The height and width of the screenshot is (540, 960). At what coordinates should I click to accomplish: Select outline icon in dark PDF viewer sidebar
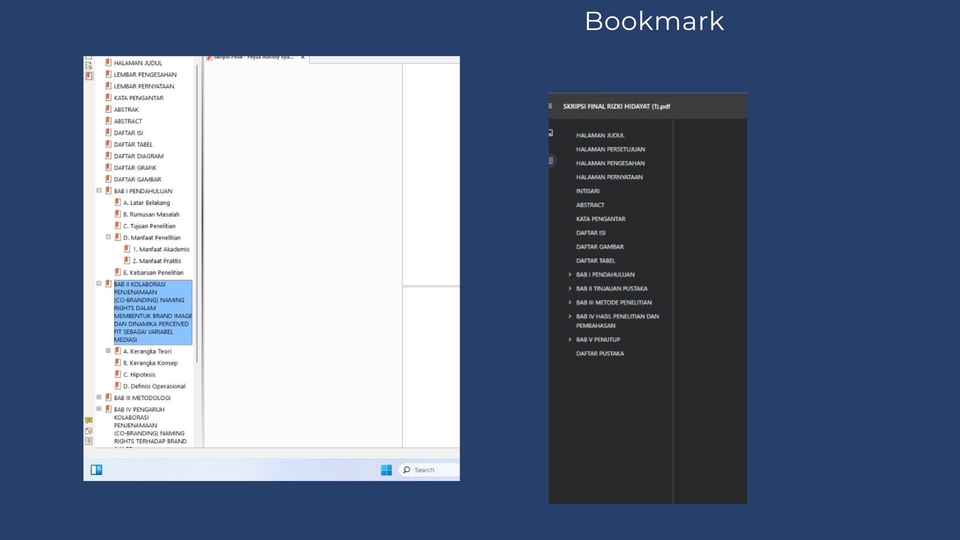pos(551,160)
